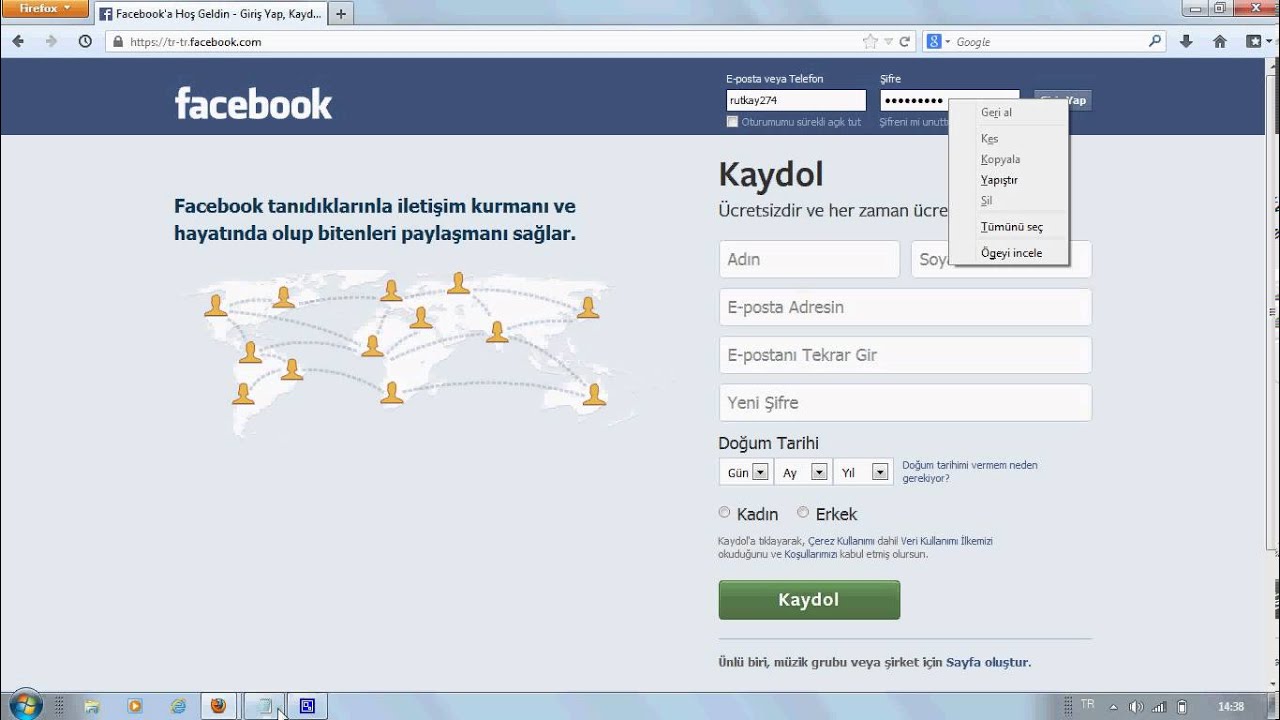Click the Giriş Yap login button
The height and width of the screenshot is (720, 1280).
[1079, 100]
